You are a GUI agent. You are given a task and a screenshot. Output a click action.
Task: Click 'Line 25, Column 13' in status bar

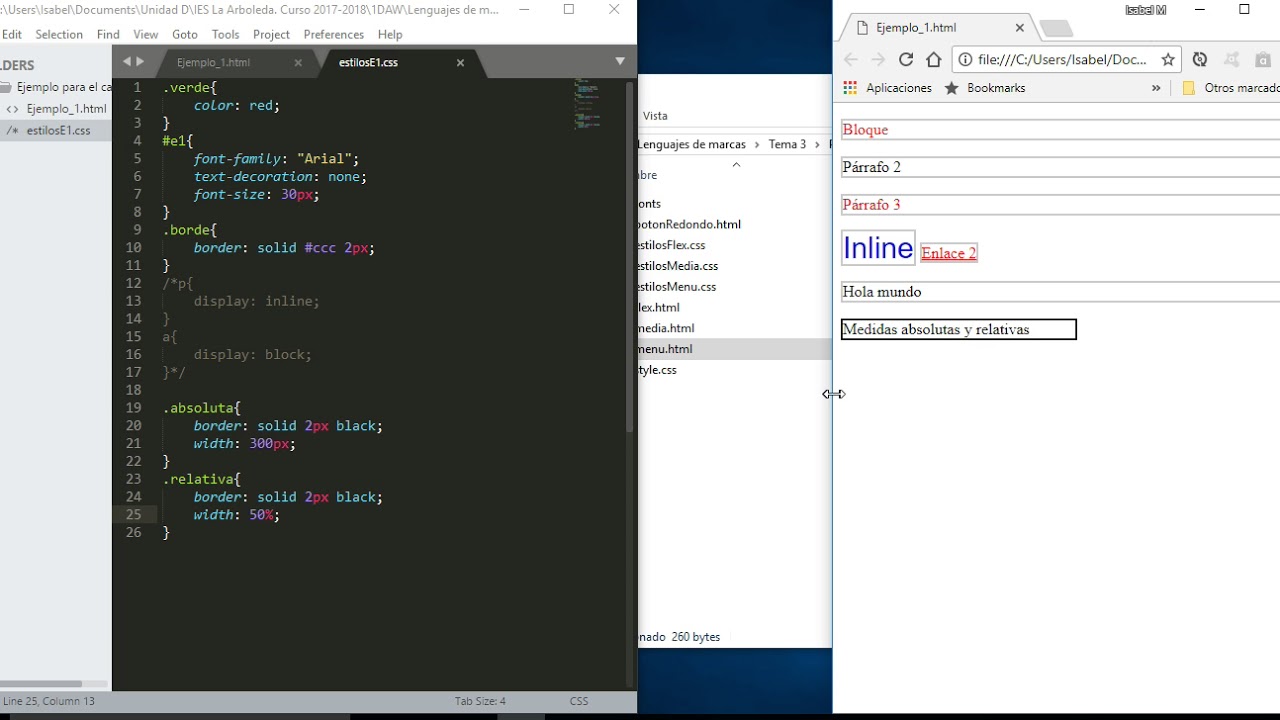(48, 701)
